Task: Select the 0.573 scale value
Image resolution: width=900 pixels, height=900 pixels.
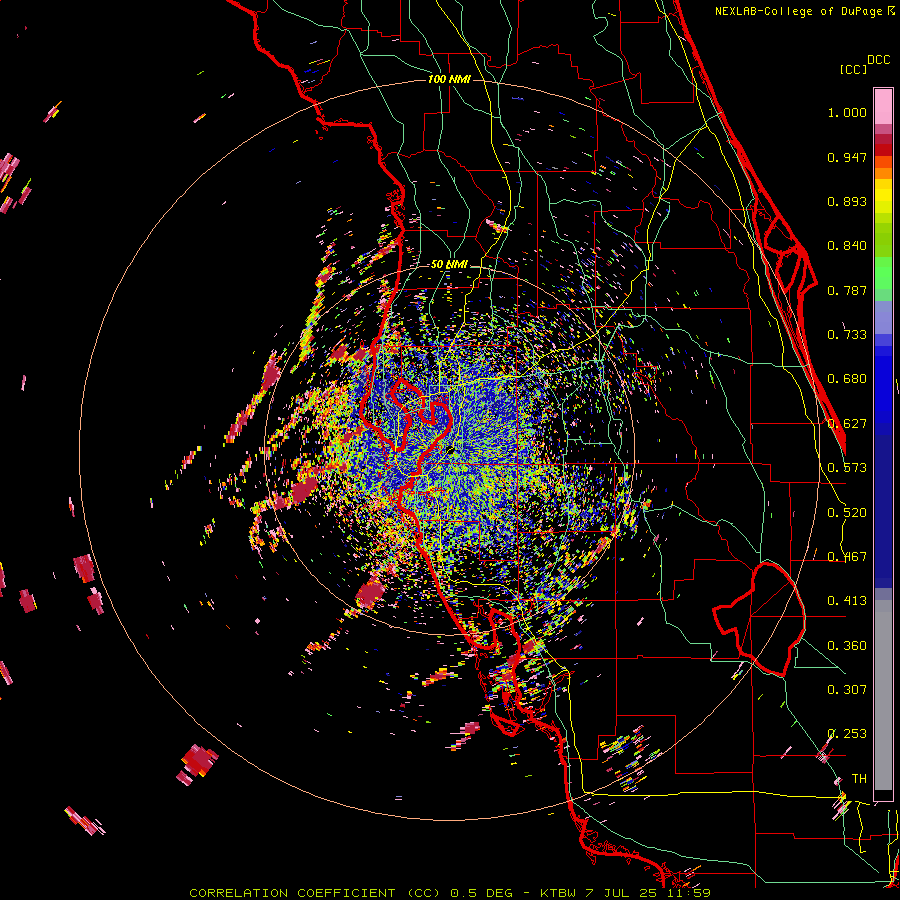Action: (847, 468)
